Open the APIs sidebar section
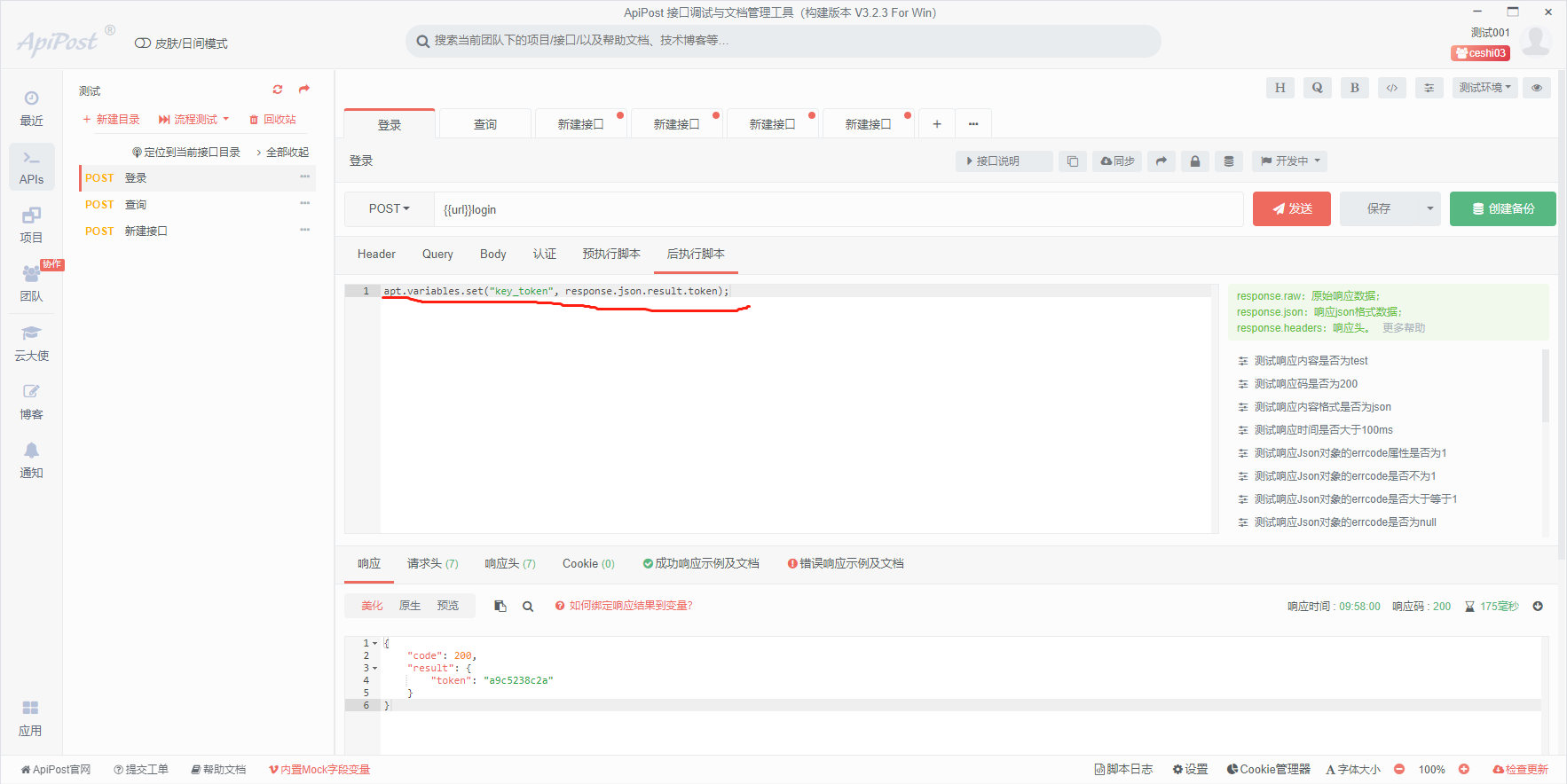This screenshot has height=784, width=1567. tap(31, 168)
